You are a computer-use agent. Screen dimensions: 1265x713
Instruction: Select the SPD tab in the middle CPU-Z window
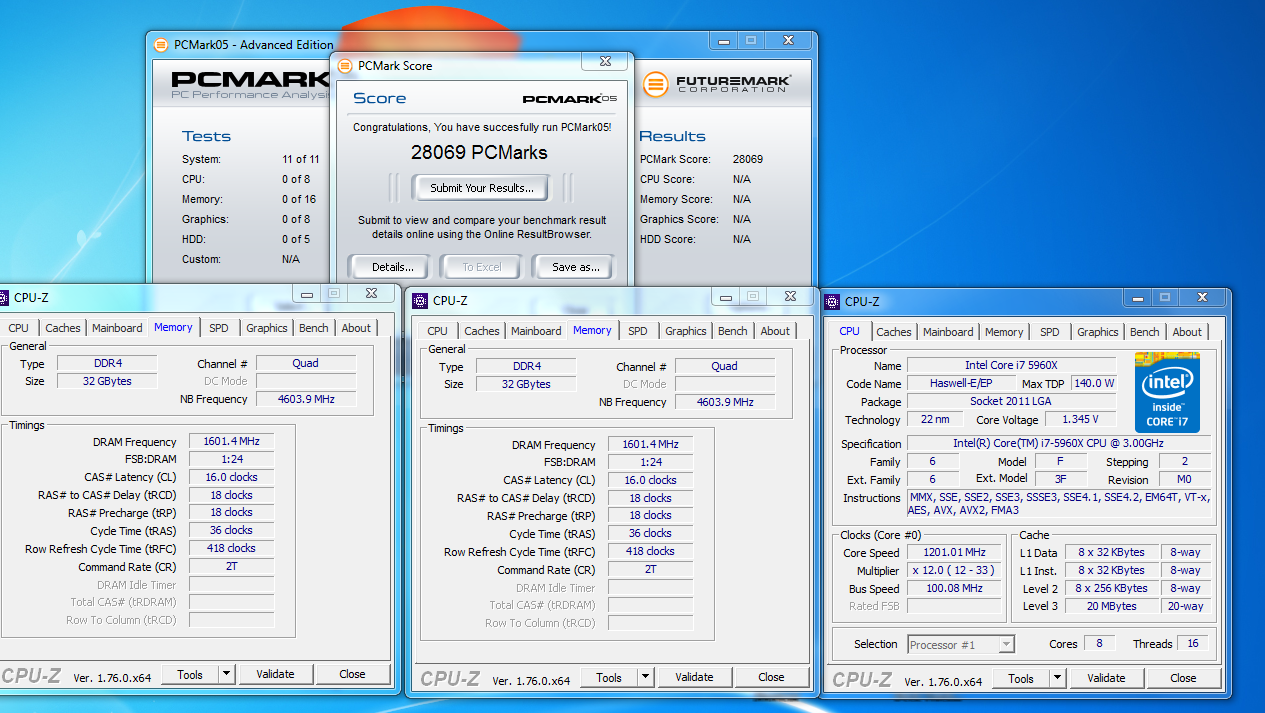pyautogui.click(x=638, y=331)
